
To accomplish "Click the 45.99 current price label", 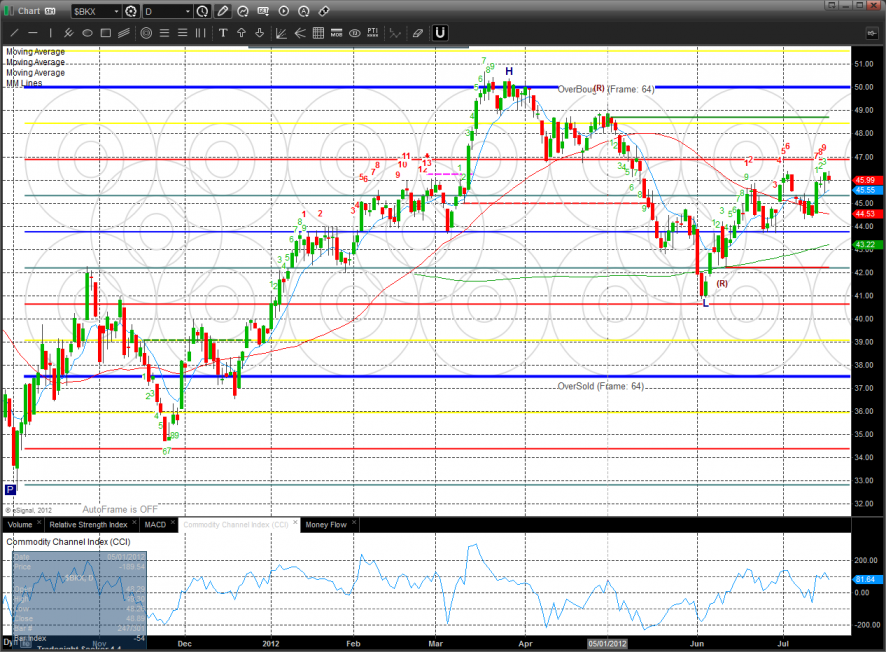I will 865,180.
